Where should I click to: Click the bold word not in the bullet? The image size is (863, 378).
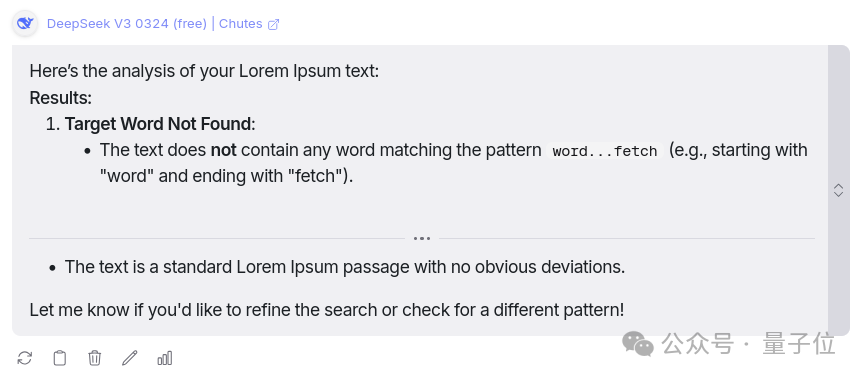(x=223, y=150)
